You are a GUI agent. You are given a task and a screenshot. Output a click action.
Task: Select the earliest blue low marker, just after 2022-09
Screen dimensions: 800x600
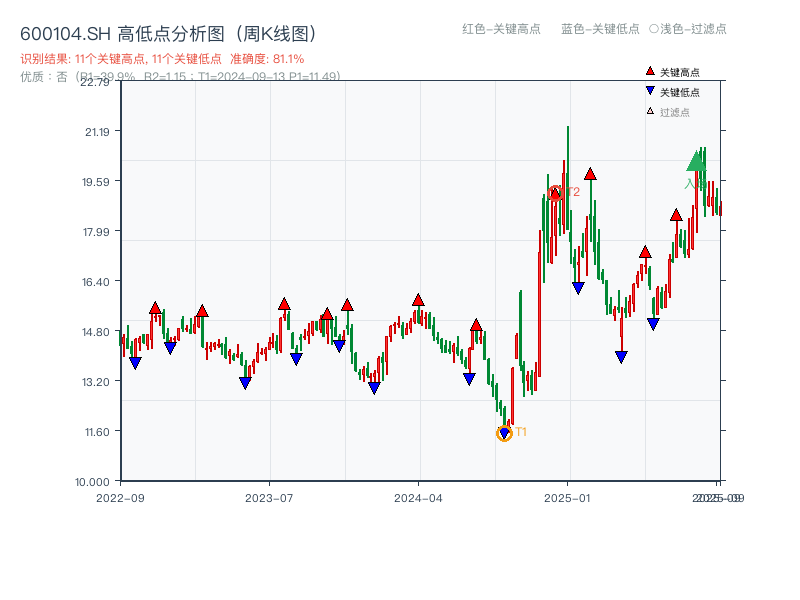click(135, 363)
